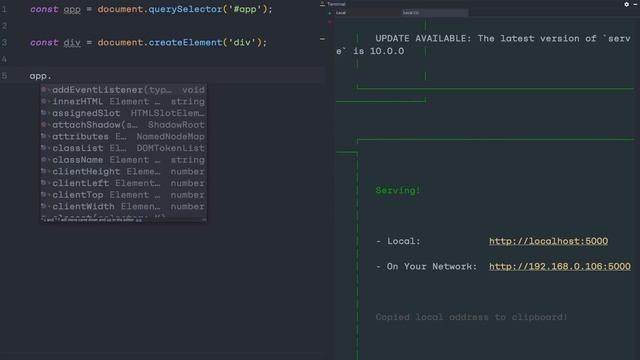
Task: Switch to the second terminal tab
Action: 435,13
